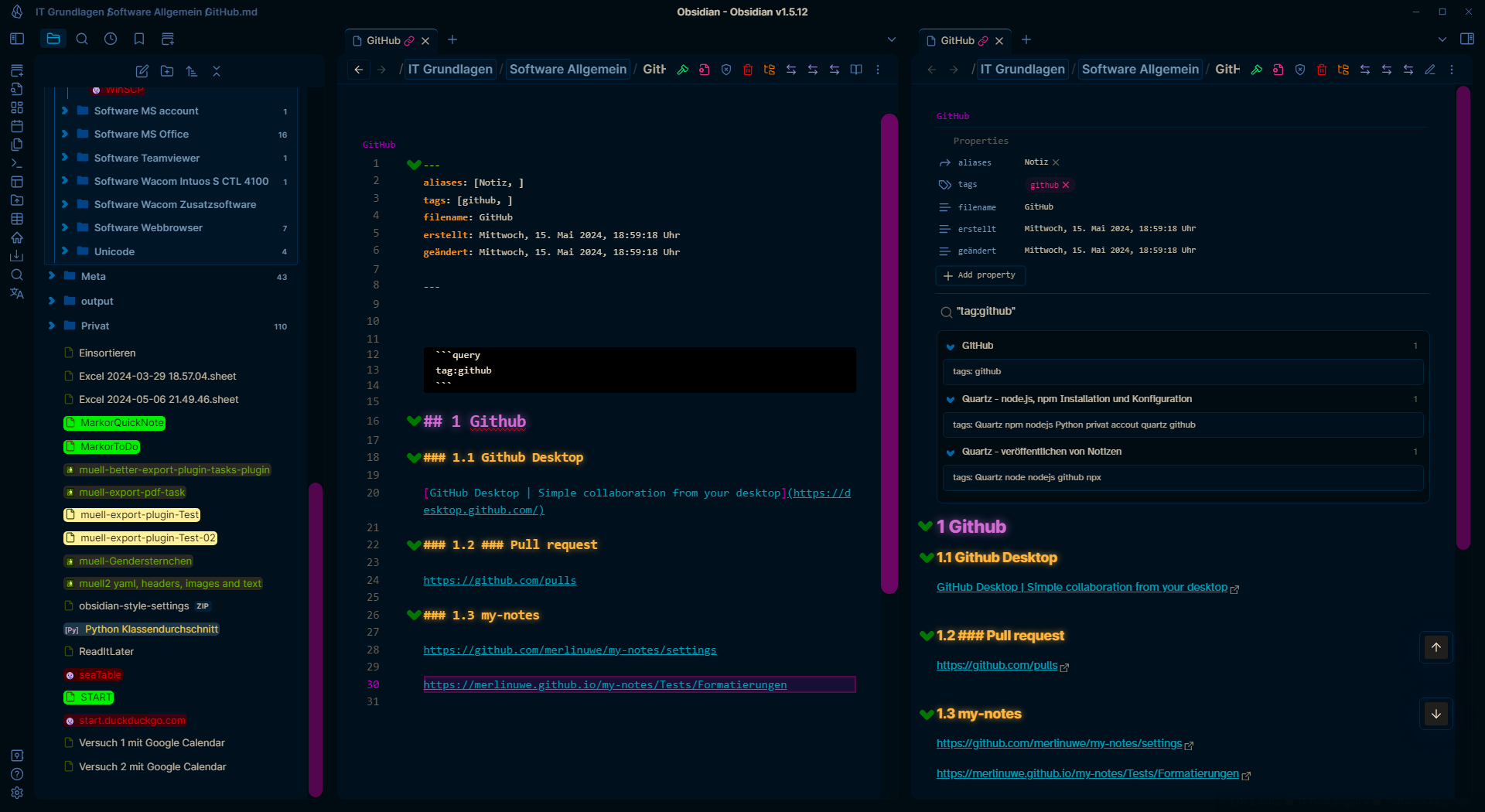The width and height of the screenshot is (1485, 812).
Task: Add new tab in middle pane
Action: pyautogui.click(x=452, y=39)
